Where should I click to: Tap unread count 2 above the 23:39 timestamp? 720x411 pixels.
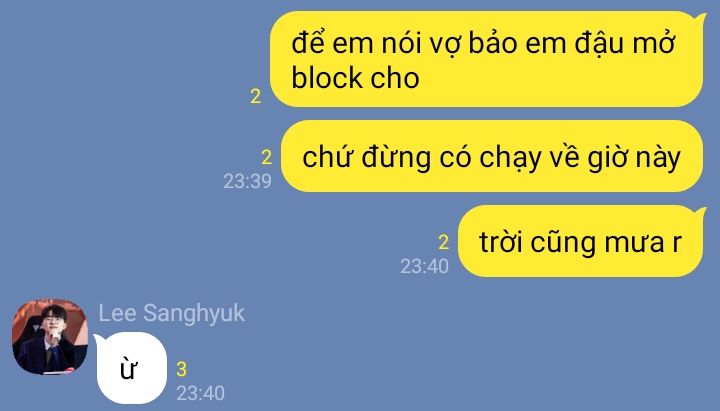pos(267,158)
